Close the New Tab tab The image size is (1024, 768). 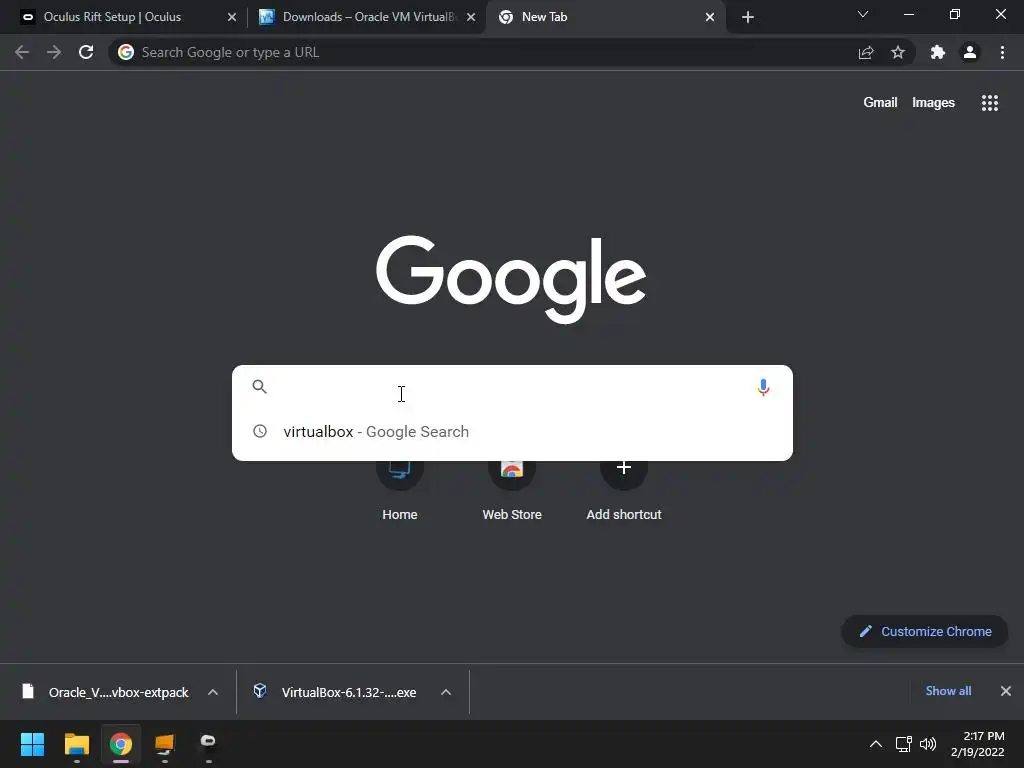710,17
